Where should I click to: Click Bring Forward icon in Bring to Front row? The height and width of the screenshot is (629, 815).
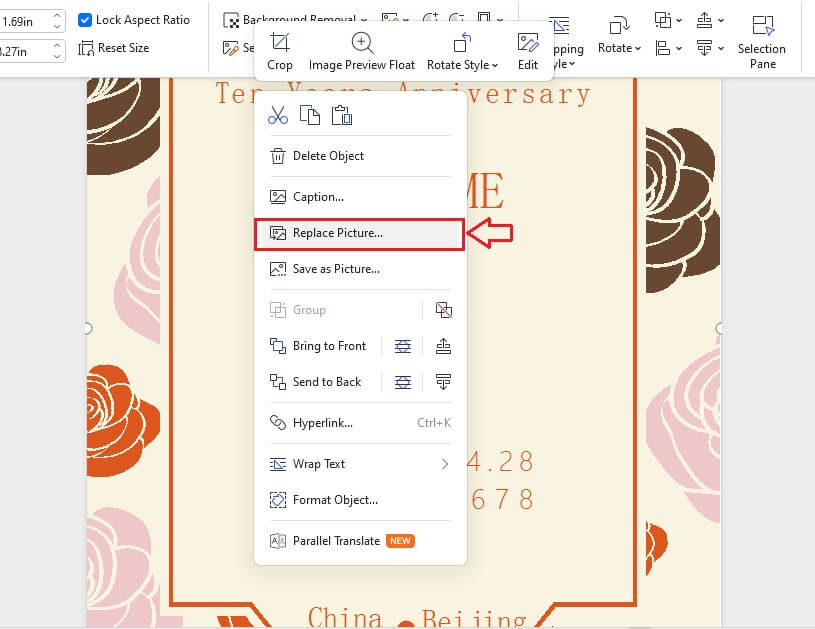click(x=443, y=346)
